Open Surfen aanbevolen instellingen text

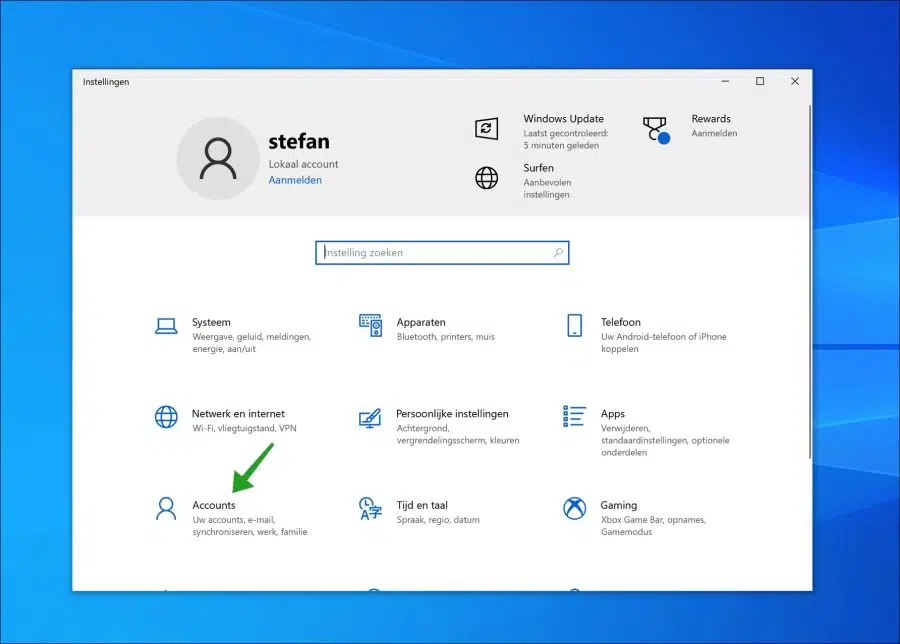coord(546,188)
